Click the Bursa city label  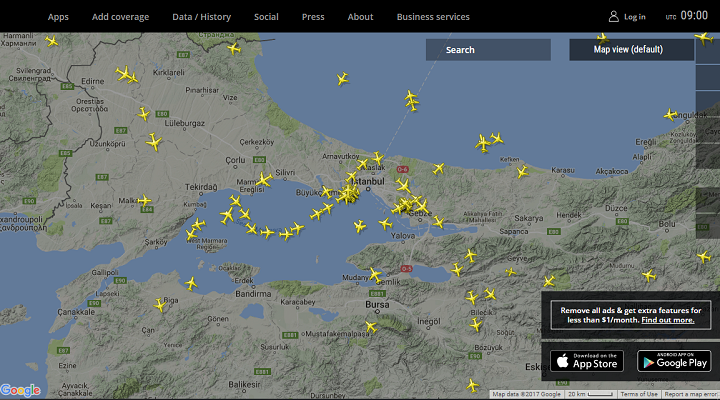(x=377, y=304)
